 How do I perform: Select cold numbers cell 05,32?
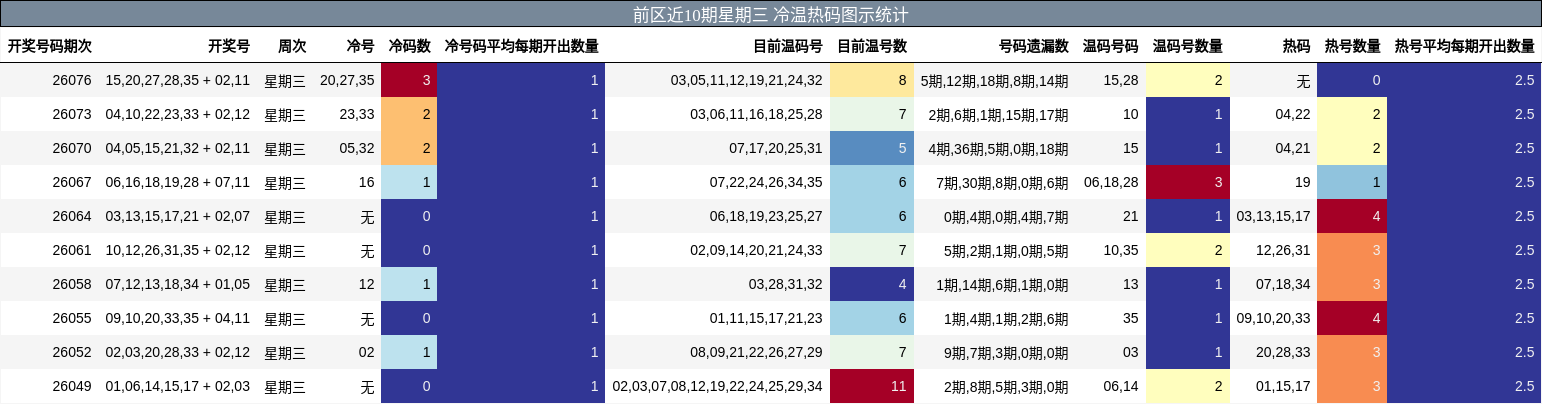(x=357, y=148)
